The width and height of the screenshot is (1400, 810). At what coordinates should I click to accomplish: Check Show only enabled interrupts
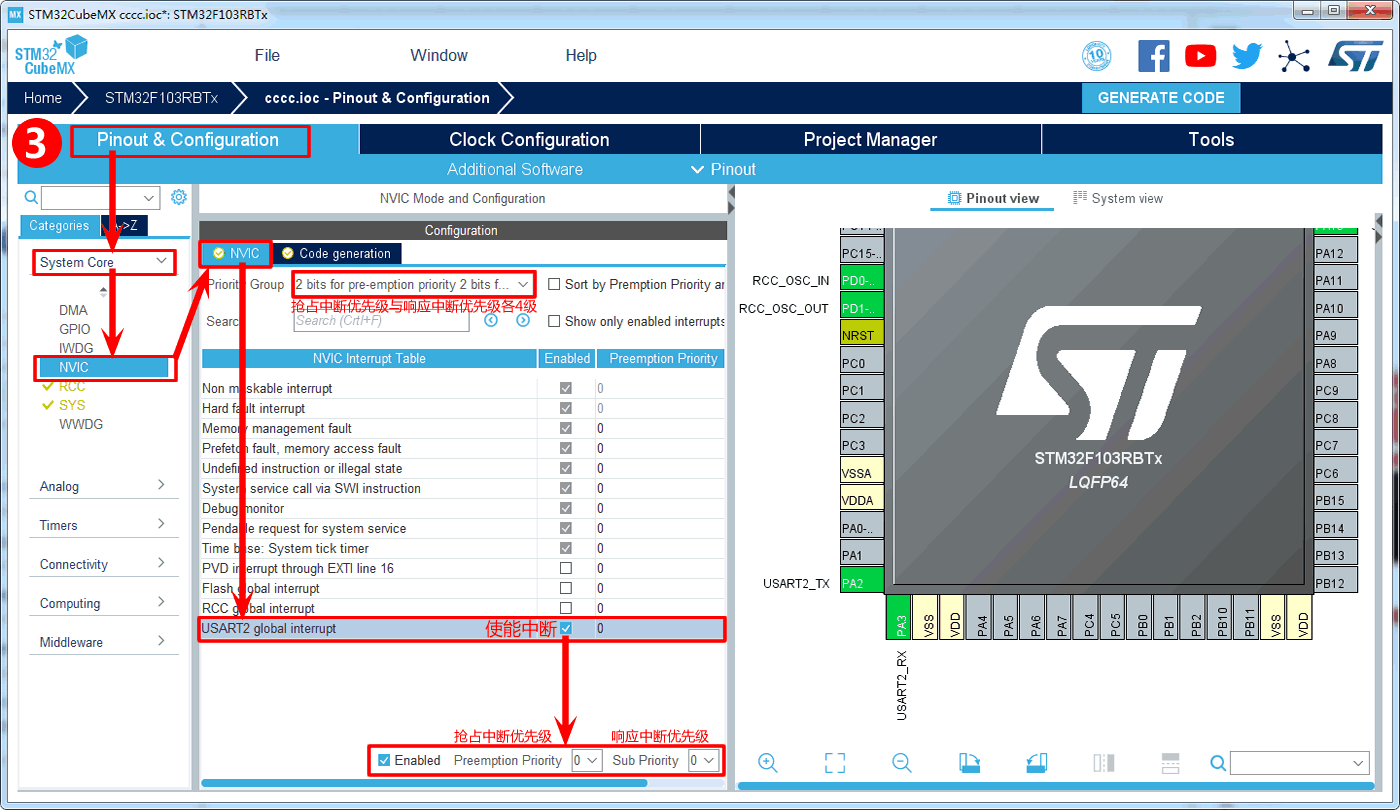tap(554, 321)
